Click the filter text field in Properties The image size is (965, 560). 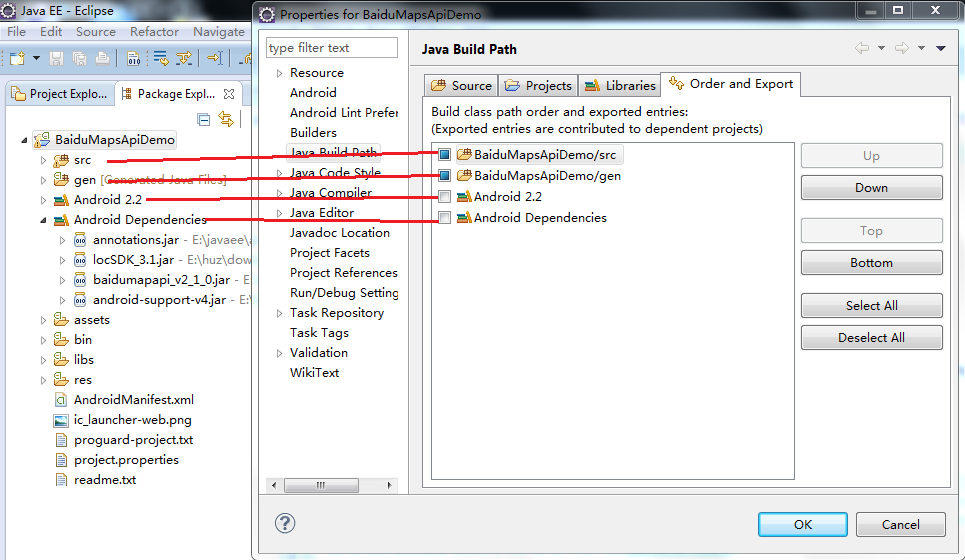pos(332,47)
